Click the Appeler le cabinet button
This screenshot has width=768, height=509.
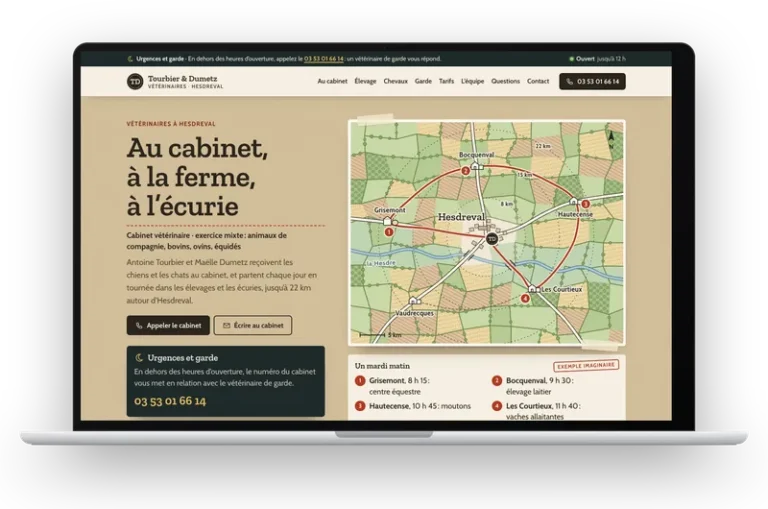click(x=168, y=325)
